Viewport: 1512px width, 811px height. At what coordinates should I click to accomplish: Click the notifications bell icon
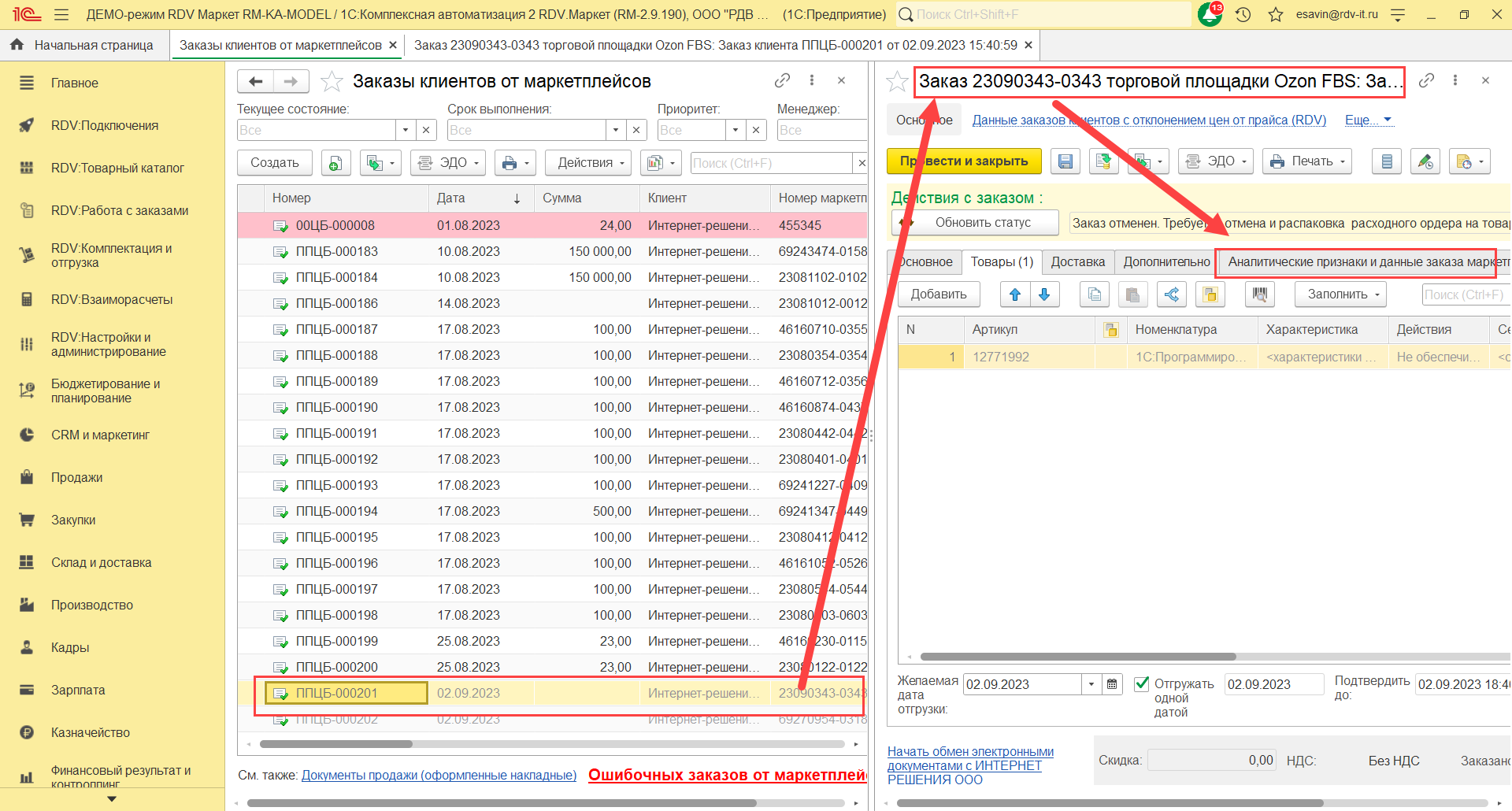pyautogui.click(x=1209, y=15)
